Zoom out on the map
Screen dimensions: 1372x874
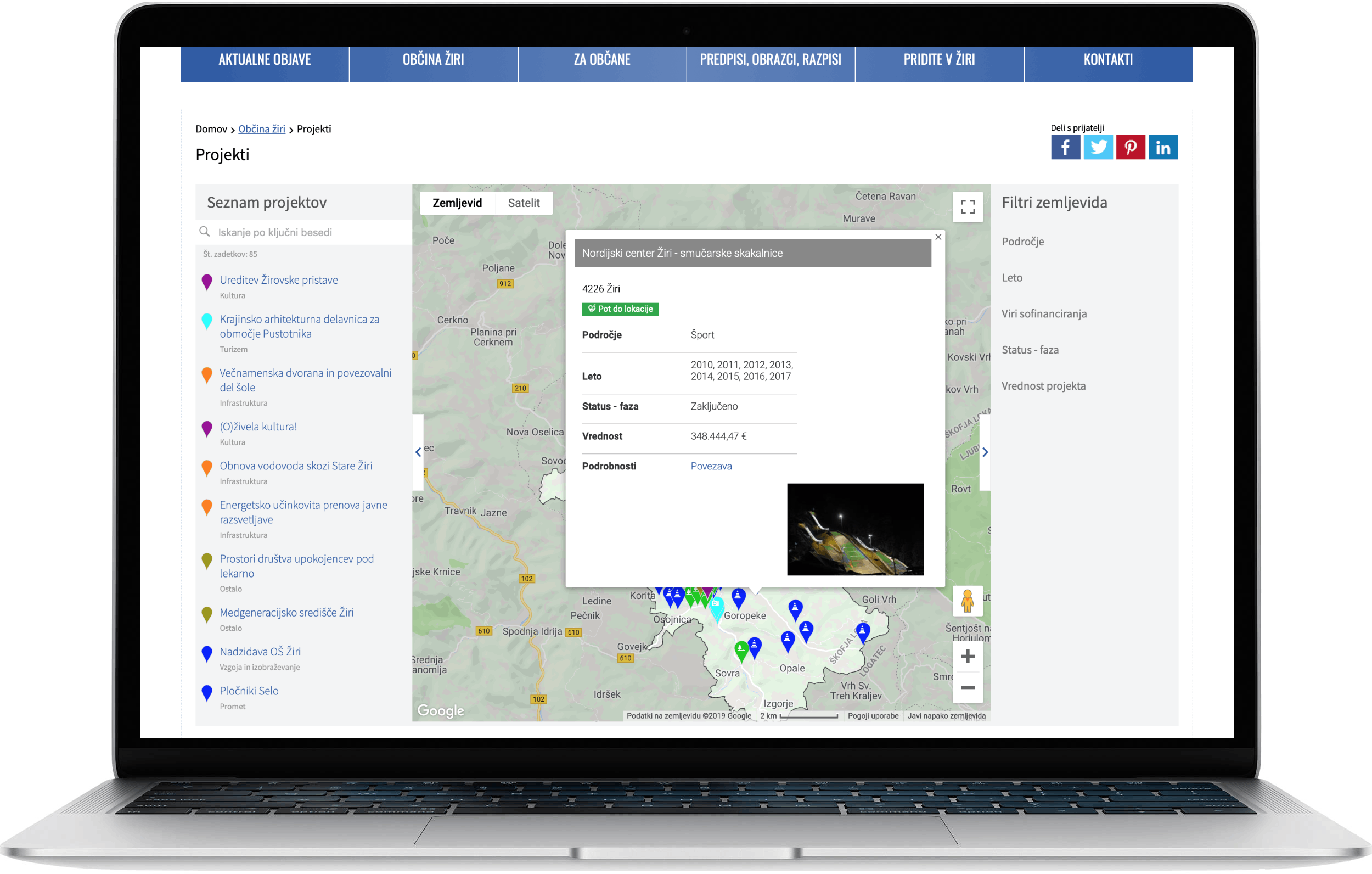pos(967,687)
